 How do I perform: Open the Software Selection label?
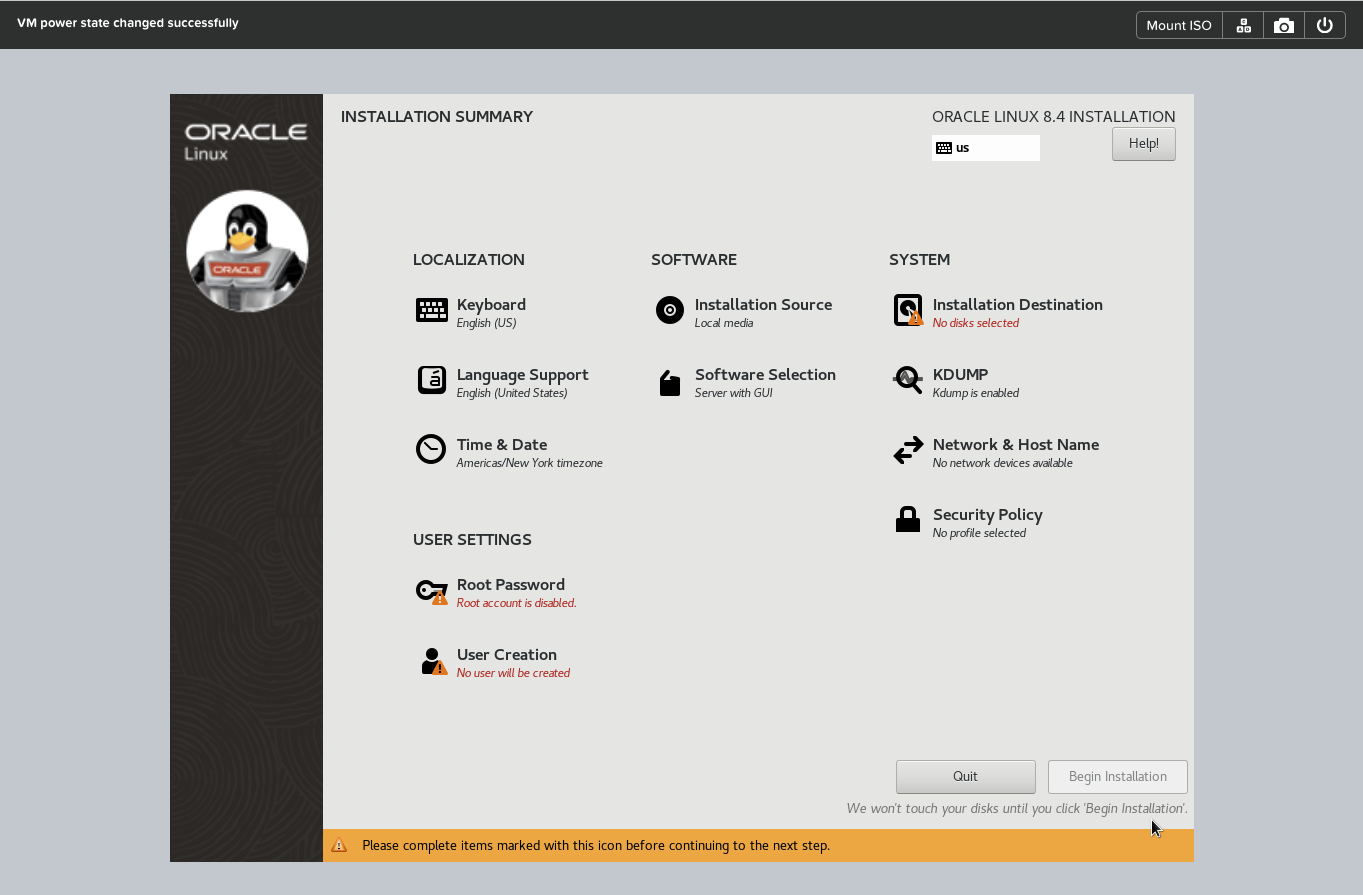tap(765, 375)
